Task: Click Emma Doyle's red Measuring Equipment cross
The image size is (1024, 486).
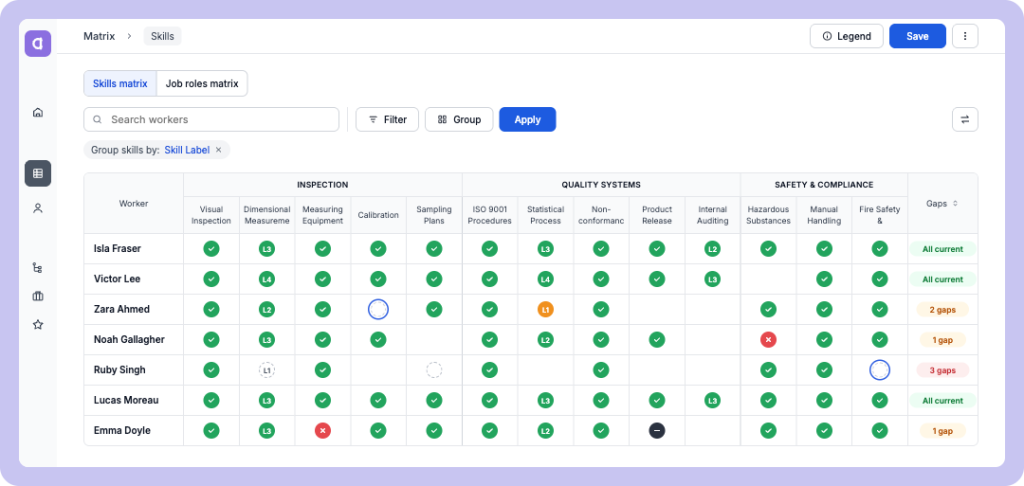Action: click(x=322, y=430)
